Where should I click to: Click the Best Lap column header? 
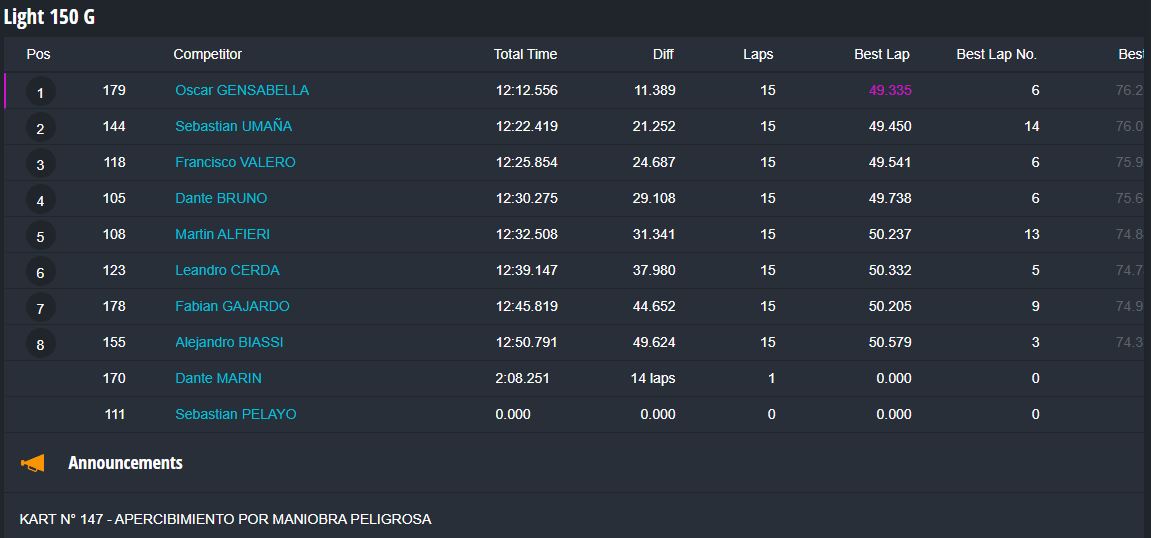[881, 54]
